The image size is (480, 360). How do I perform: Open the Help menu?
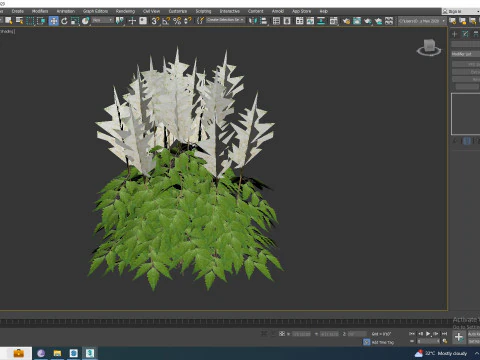pos(324,11)
